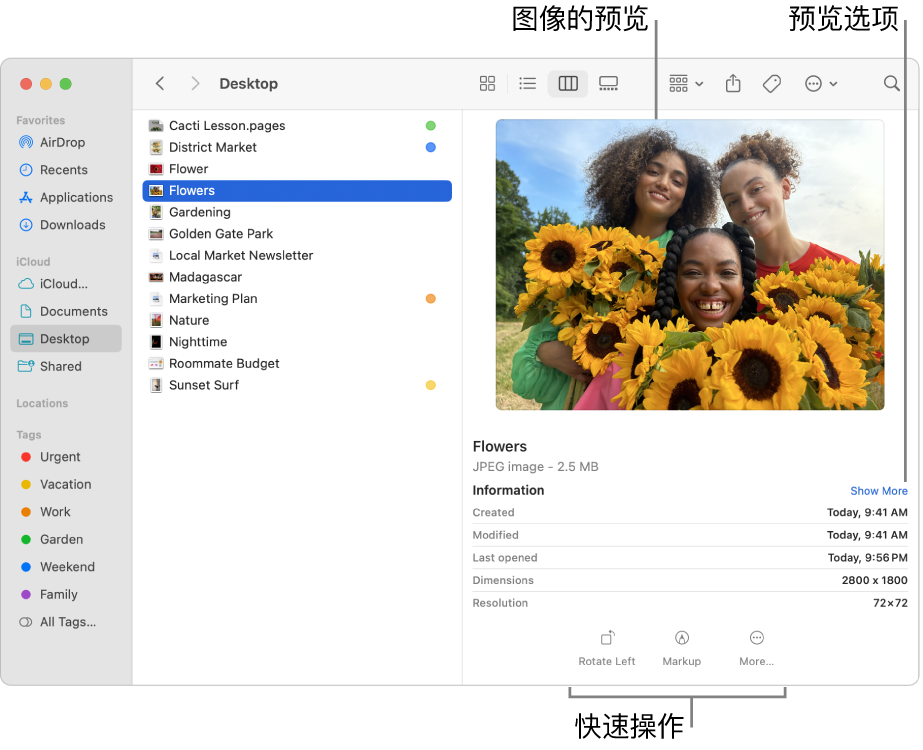923x750 pixels.
Task: Select the Gardening file in the list
Action: point(198,212)
